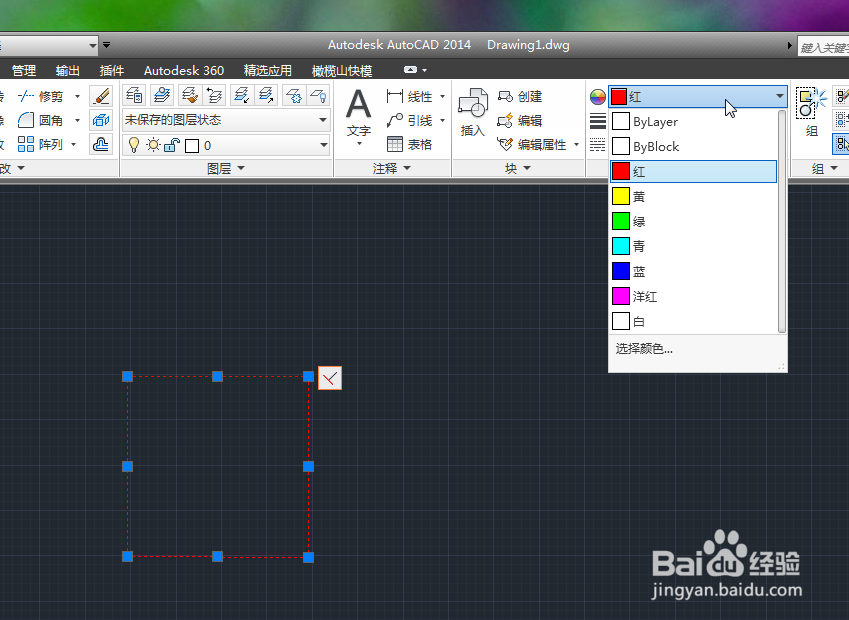Open the unsaved layer state (未保存的图层状态) dropdown

226,120
